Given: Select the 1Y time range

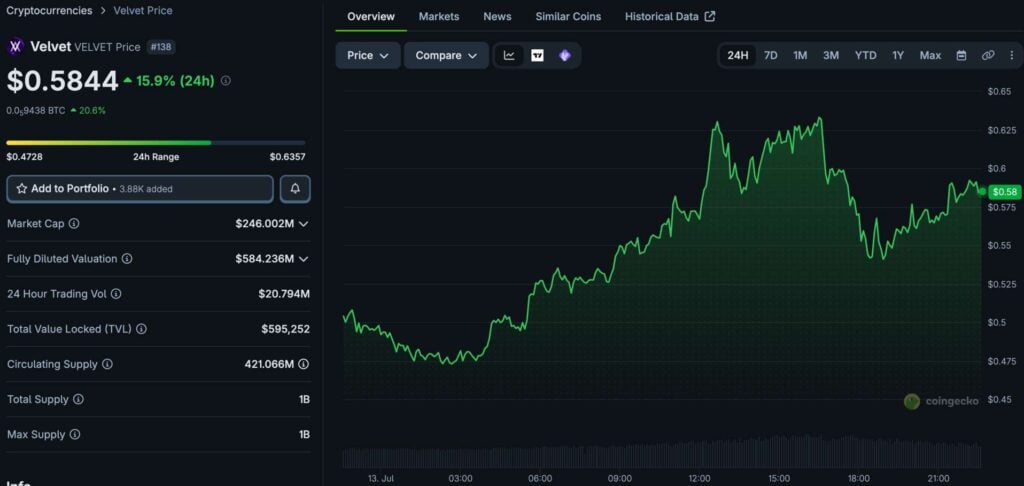Looking at the screenshot, I should tap(898, 56).
